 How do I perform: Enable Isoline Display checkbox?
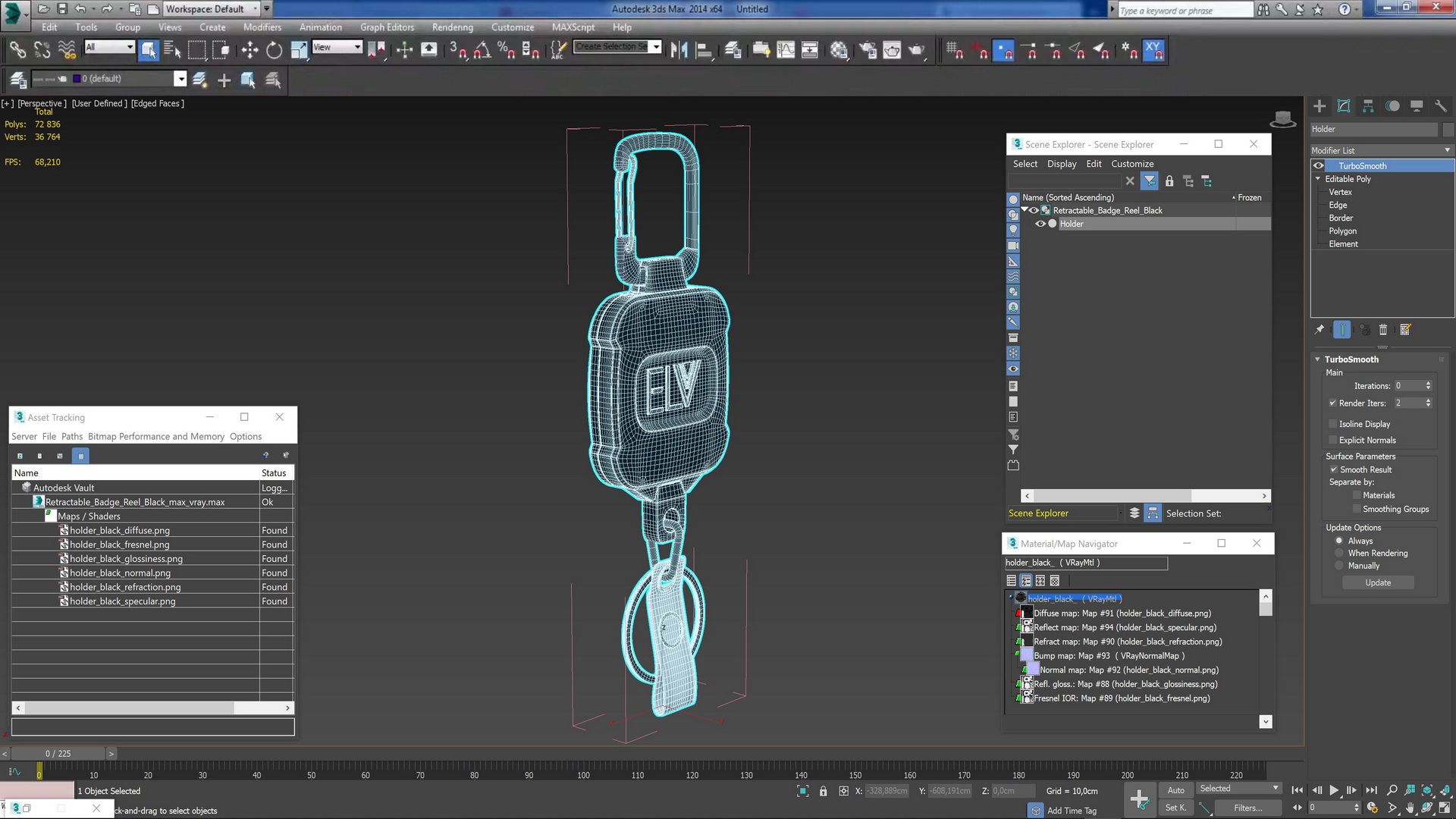1332,424
